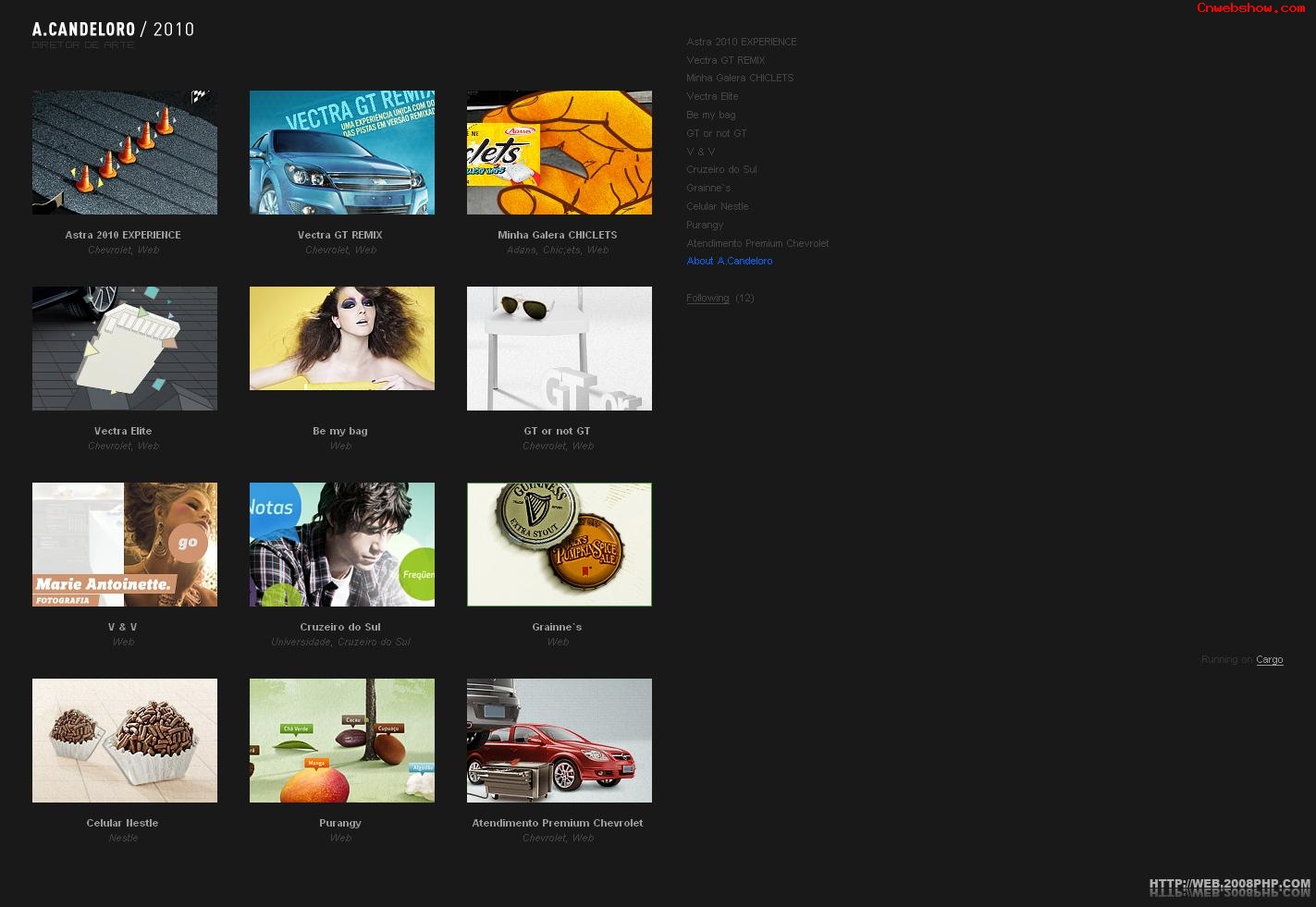The height and width of the screenshot is (907, 1316).
Task: Open the Grainne's bottle caps thumbnail
Action: coord(560,545)
